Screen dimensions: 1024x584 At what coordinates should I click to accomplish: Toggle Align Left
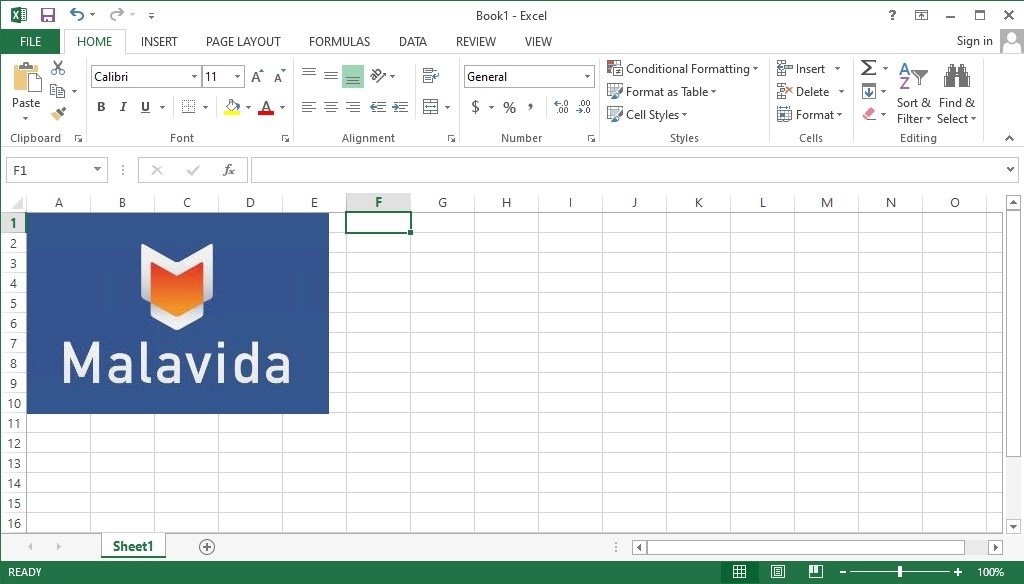coord(309,106)
